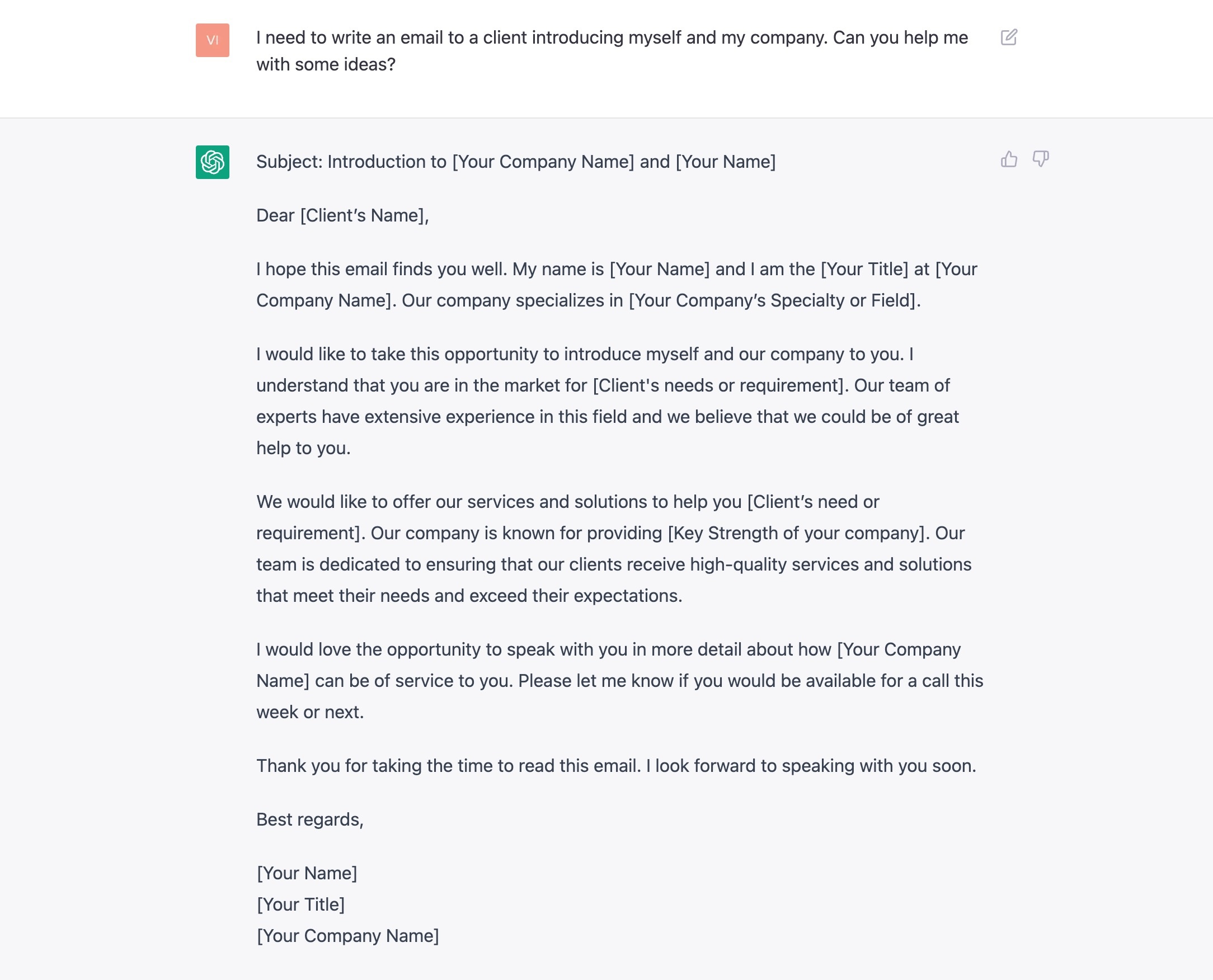Click '[Your Name]' in the email signature
Screen dimensions: 1213x980
tap(307, 873)
